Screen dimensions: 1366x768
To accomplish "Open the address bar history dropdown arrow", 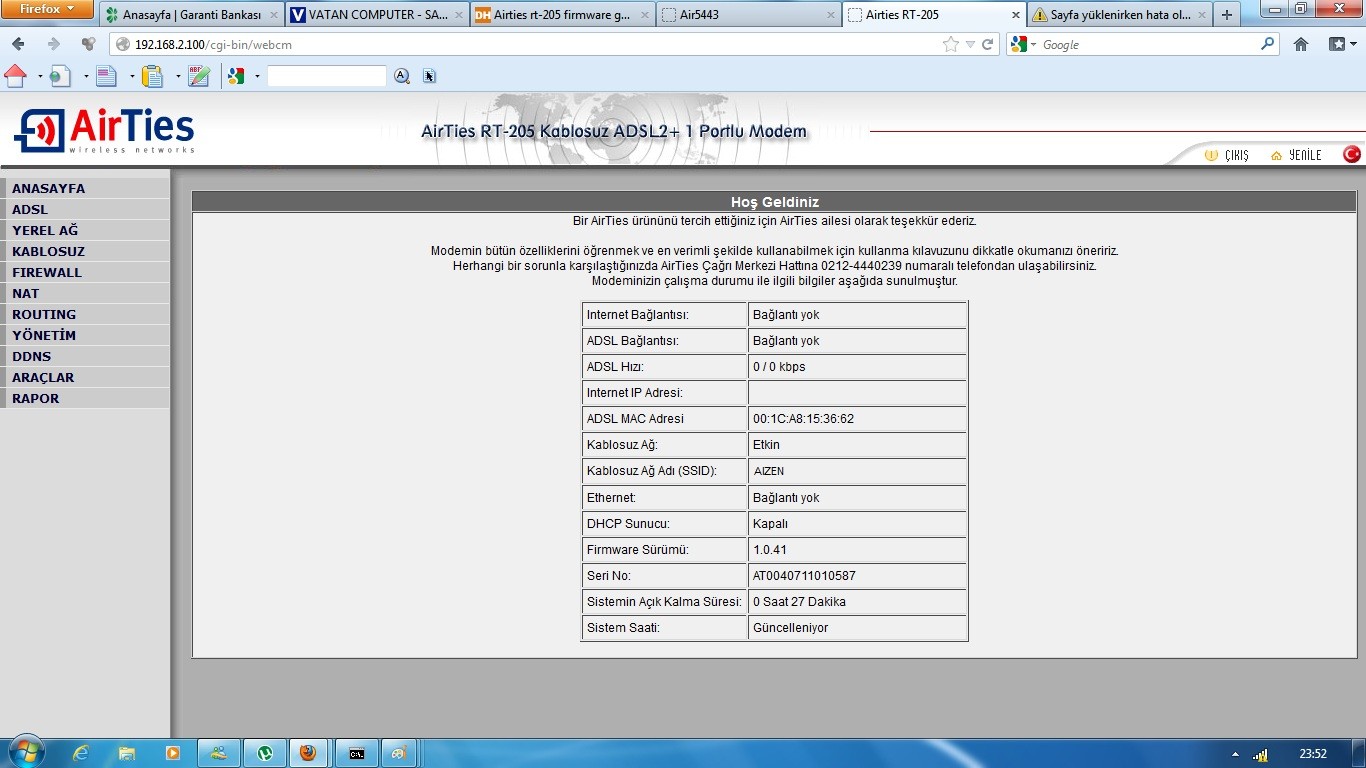I will (x=970, y=44).
